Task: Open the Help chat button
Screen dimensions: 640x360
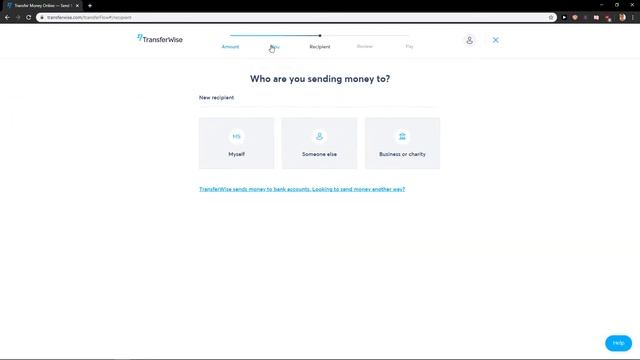Action: tap(618, 343)
